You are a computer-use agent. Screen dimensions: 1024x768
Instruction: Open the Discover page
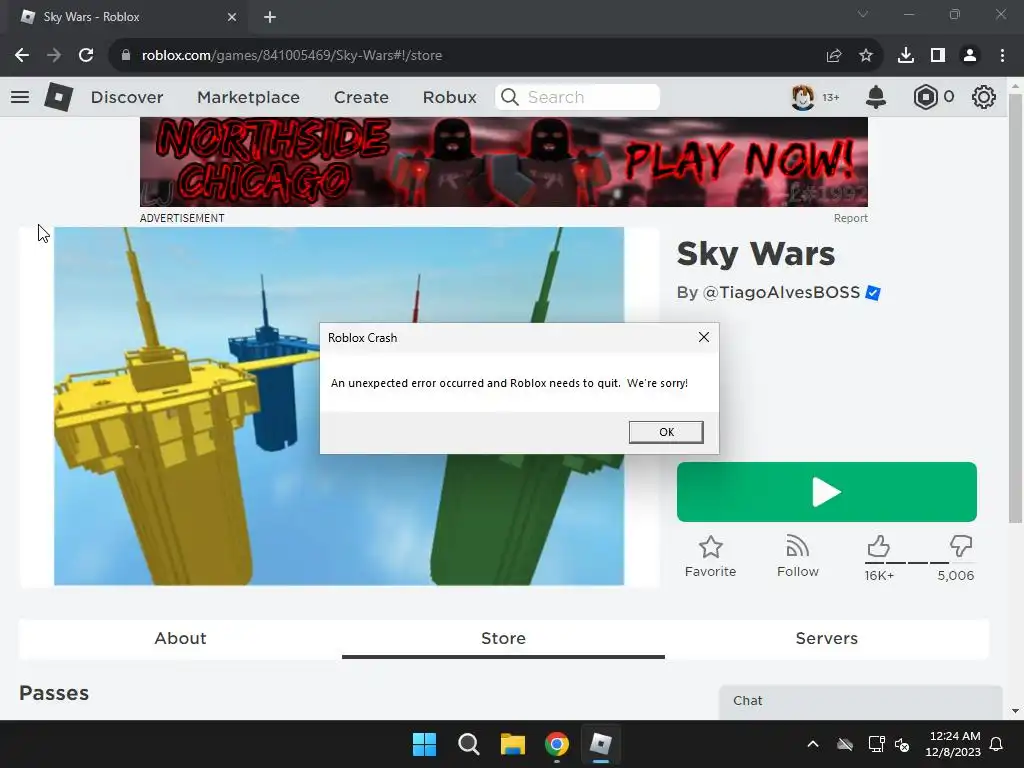point(127,97)
